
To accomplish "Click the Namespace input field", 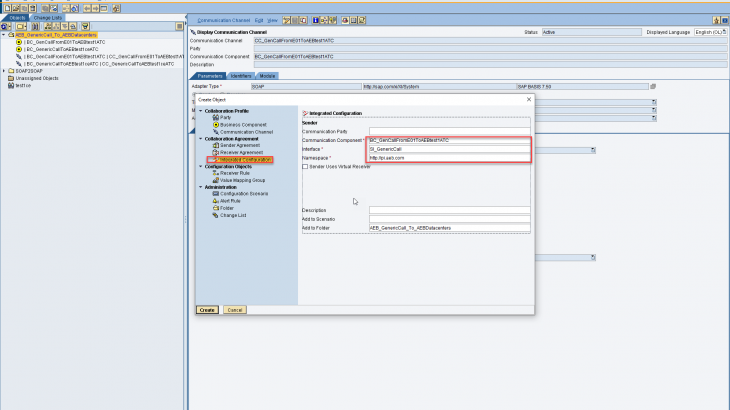I will pyautogui.click(x=449, y=158).
